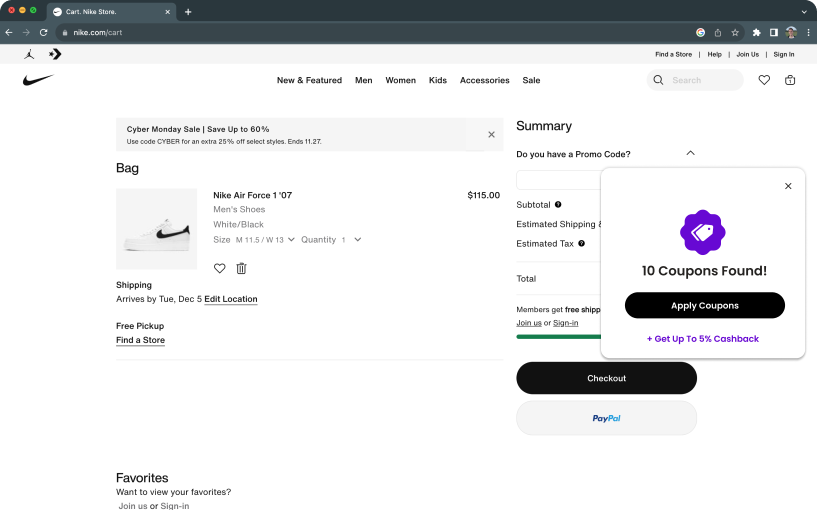Select the Cart. Nike Store tab

111,11
